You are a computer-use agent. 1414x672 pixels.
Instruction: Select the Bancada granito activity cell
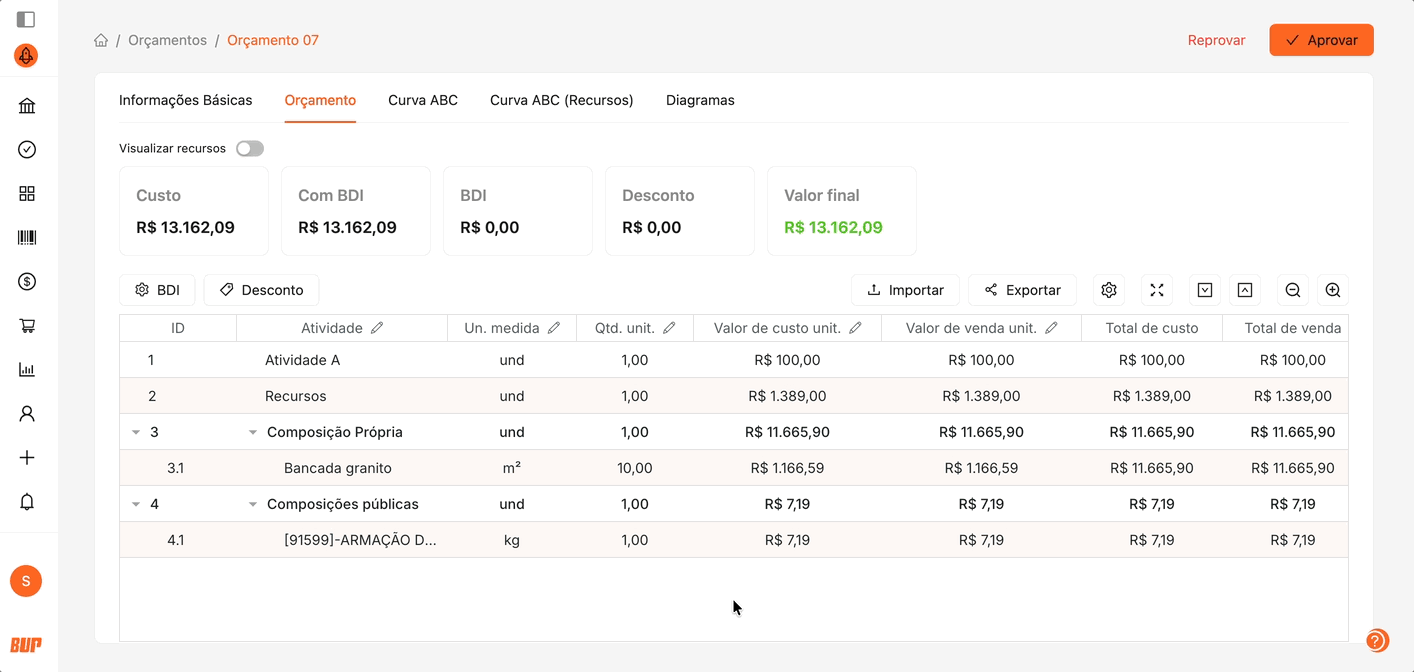(338, 468)
